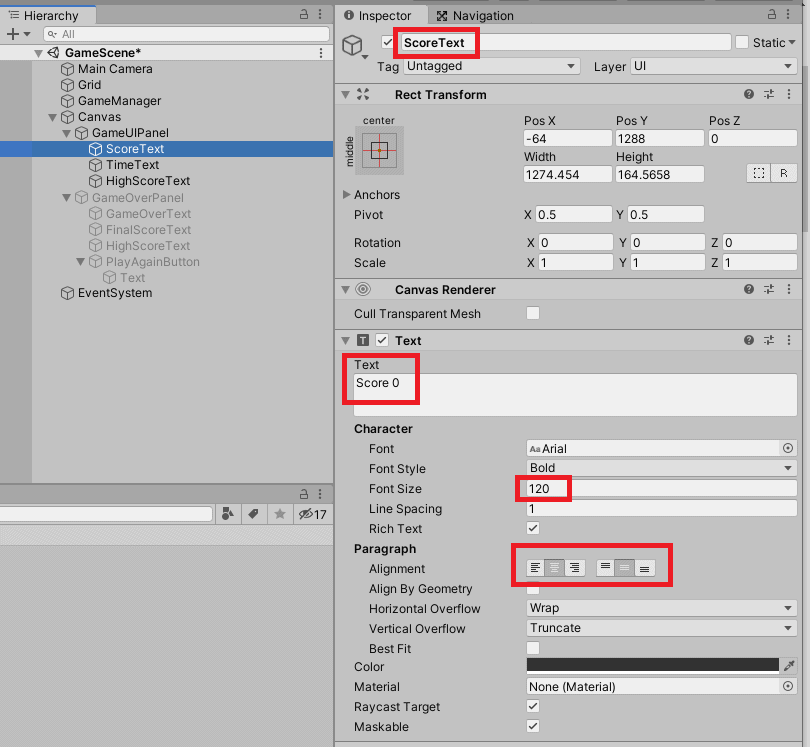
Task: Expand the Anchors foldout arrow
Action: (347, 195)
